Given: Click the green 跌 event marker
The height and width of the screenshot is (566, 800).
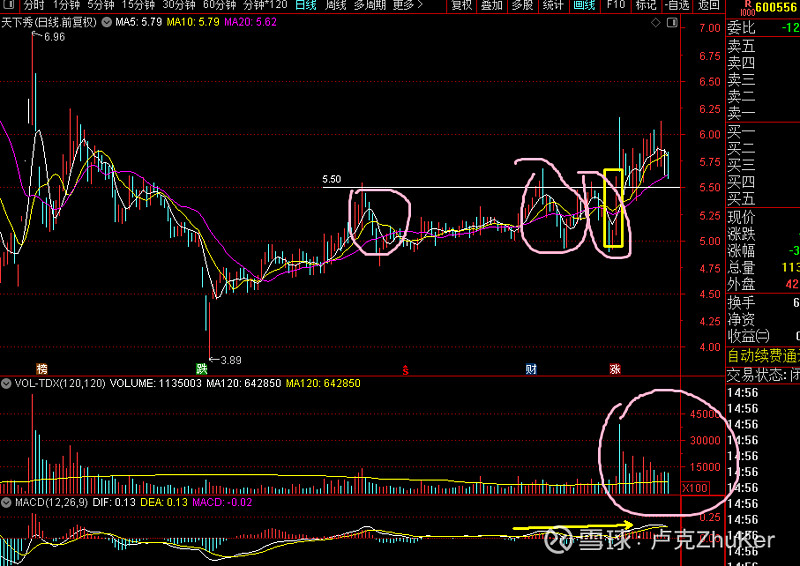Looking at the screenshot, I should [x=202, y=368].
